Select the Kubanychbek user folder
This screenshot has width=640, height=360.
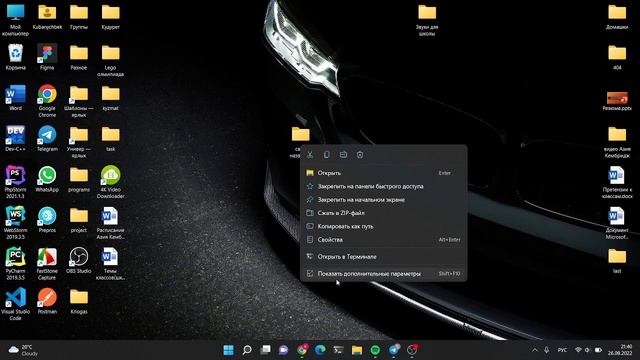coord(47,17)
